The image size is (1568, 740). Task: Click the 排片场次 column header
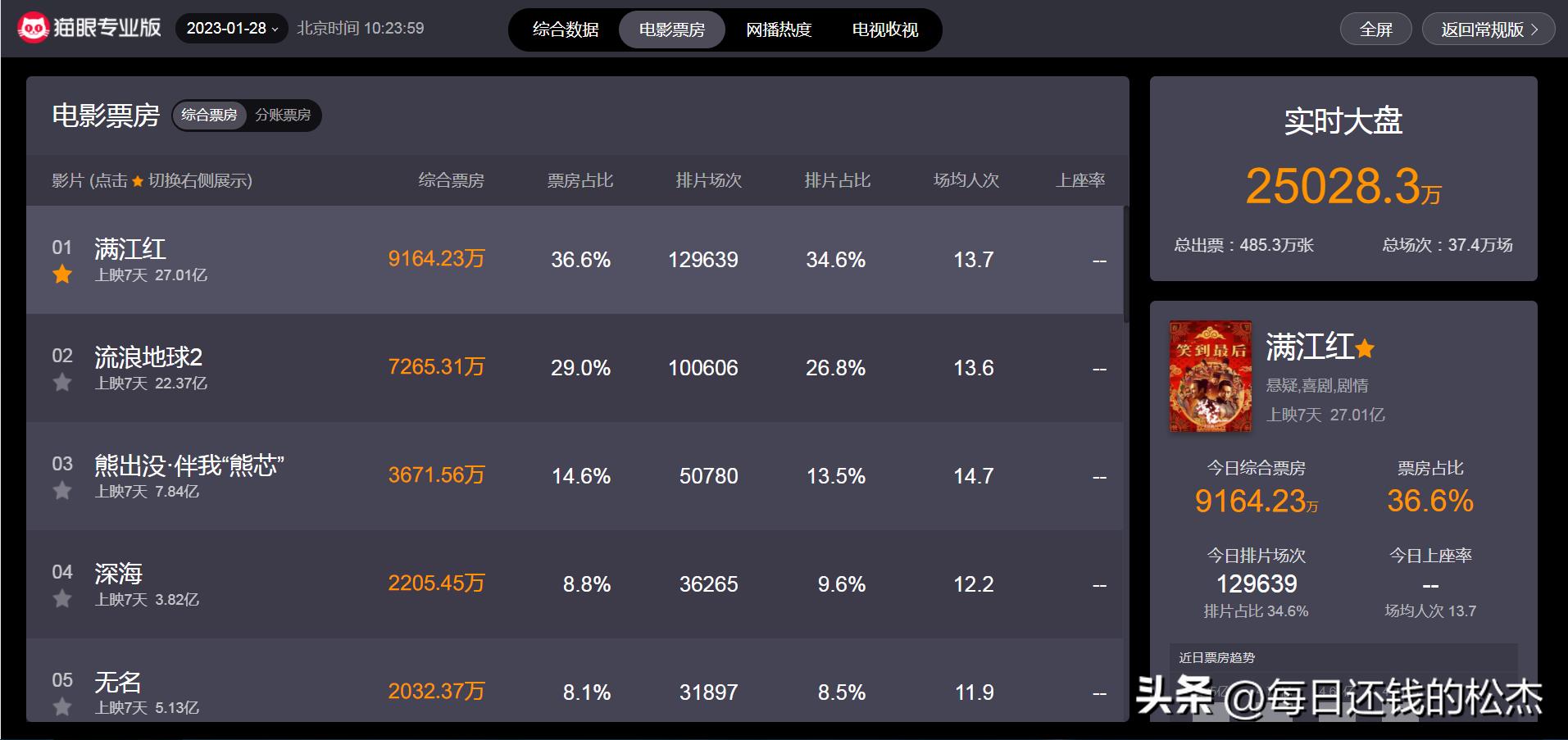709,180
